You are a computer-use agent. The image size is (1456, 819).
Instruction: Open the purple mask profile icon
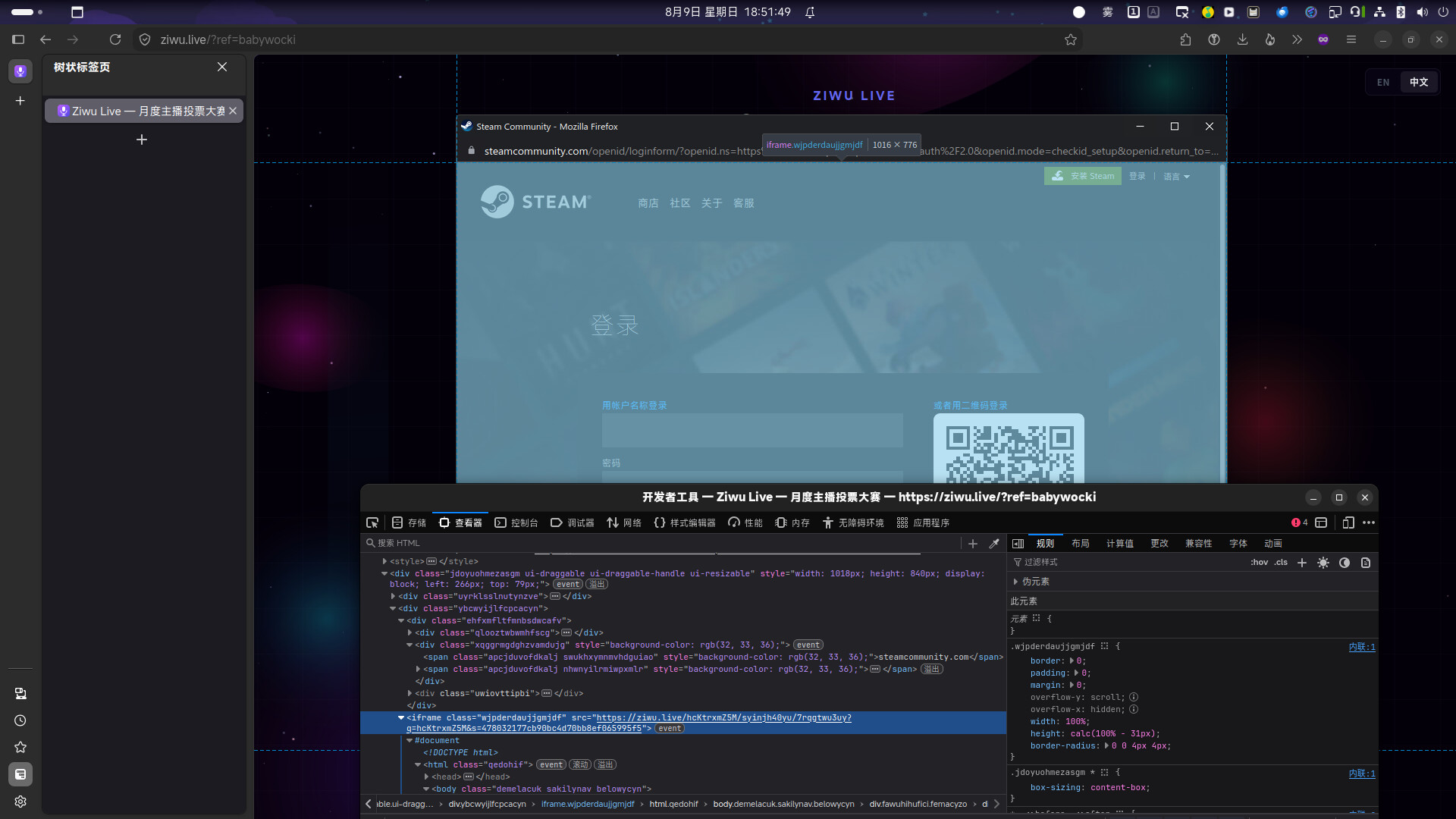(1323, 39)
